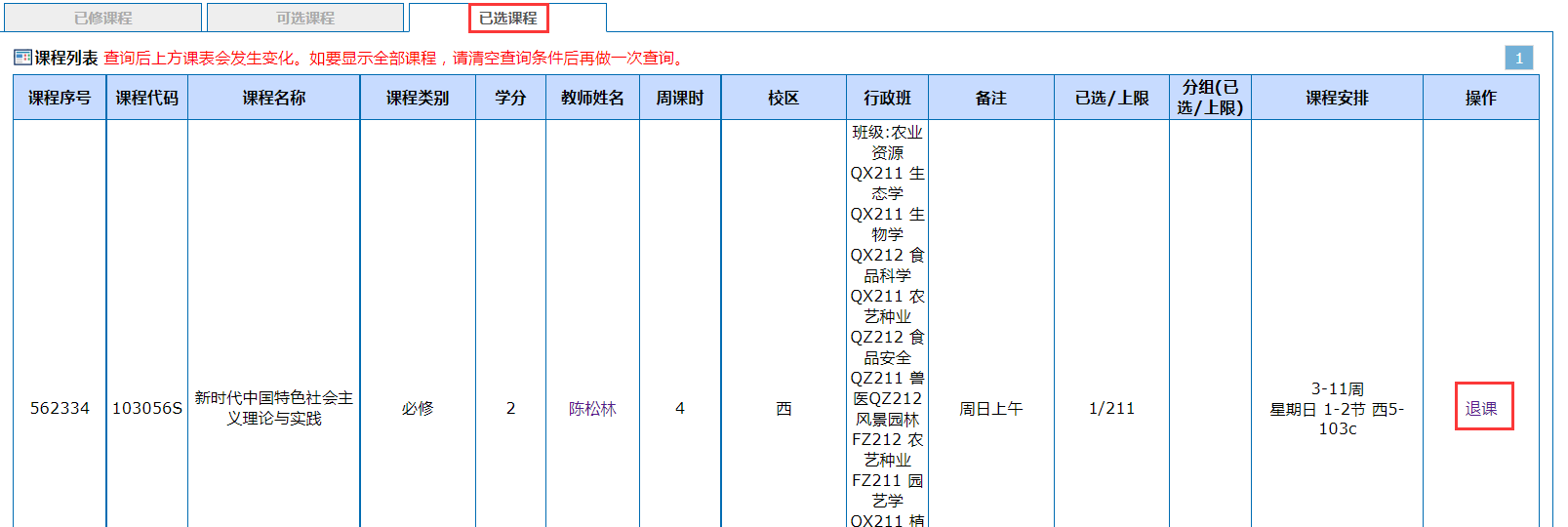Click the 课程名称 column header
This screenshot has width=1568, height=527.
[273, 98]
